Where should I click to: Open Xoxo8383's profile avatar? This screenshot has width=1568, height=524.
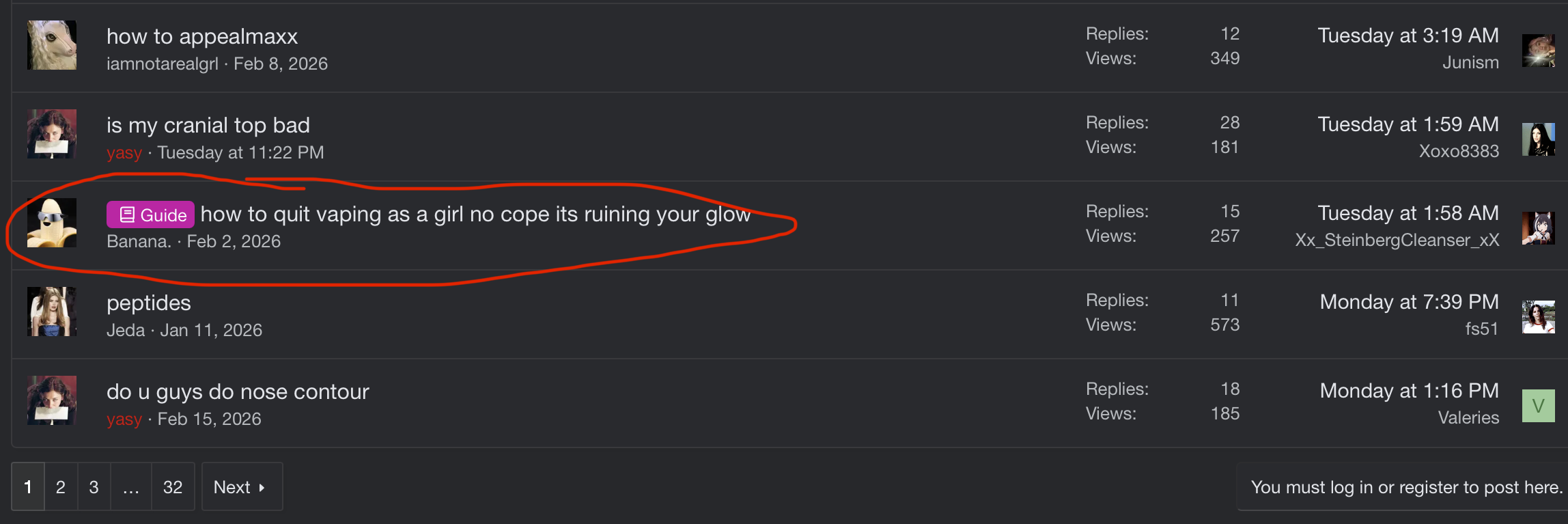pos(1538,139)
